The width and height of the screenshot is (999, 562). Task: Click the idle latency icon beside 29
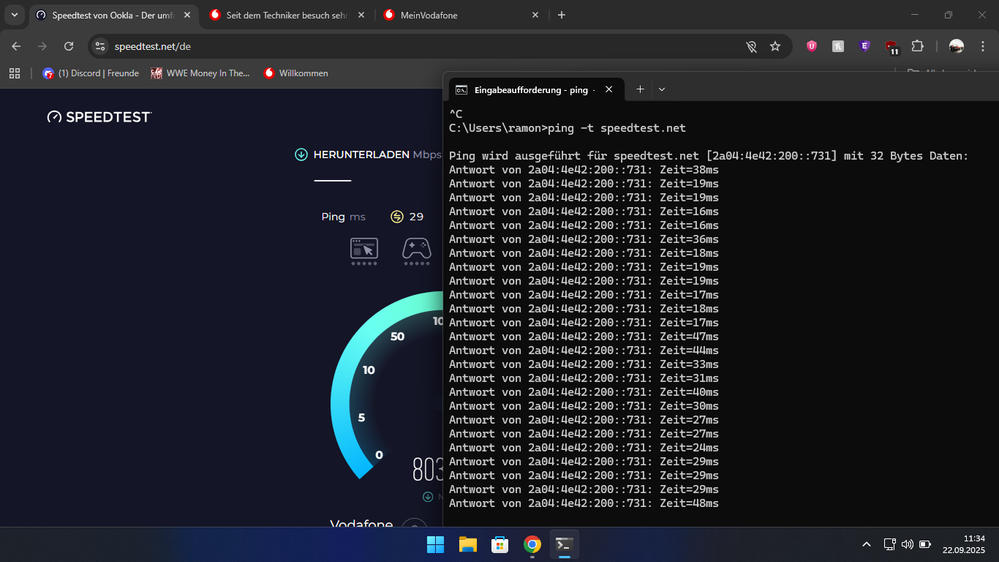tap(397, 217)
